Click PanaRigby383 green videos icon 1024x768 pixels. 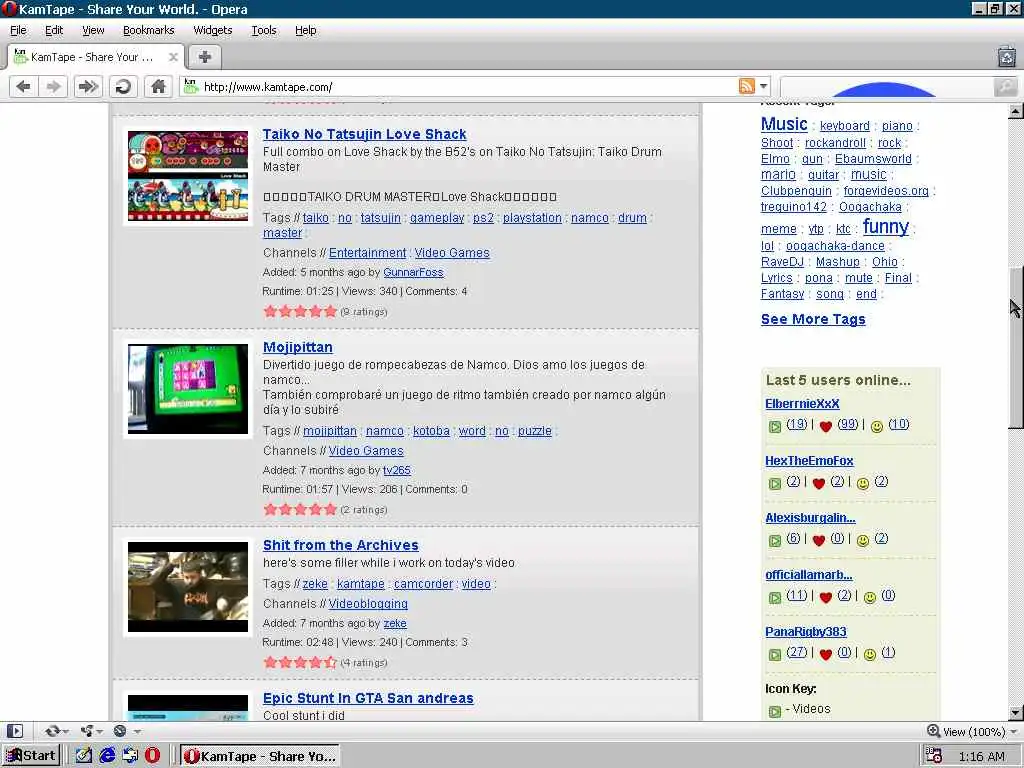(775, 654)
